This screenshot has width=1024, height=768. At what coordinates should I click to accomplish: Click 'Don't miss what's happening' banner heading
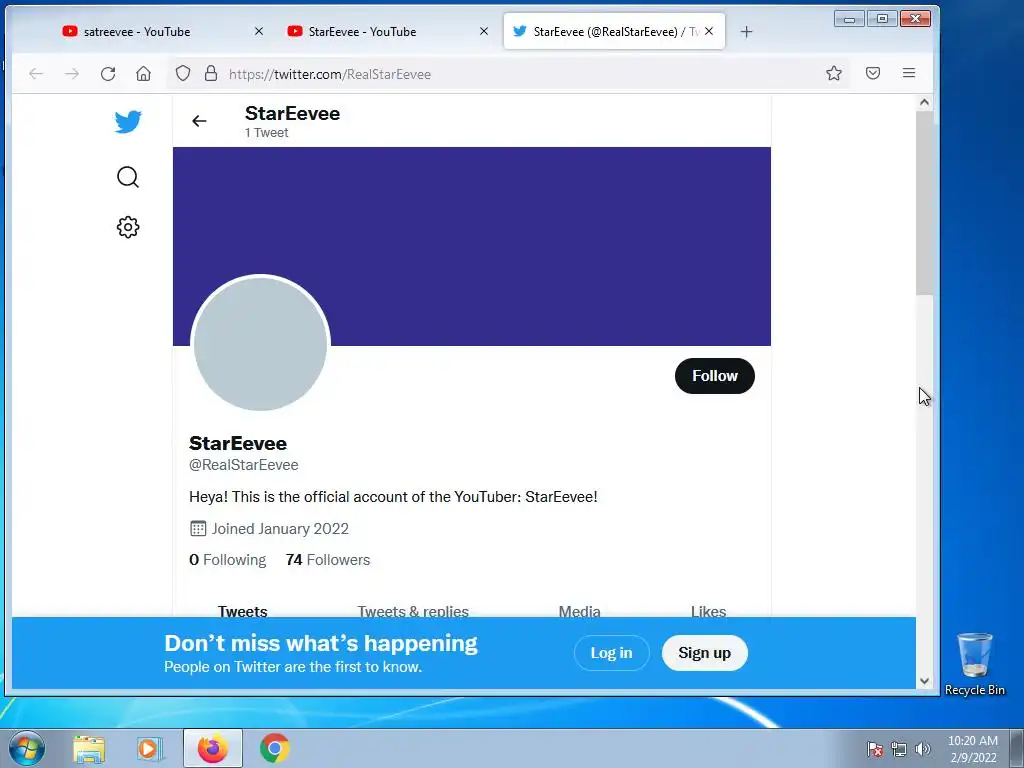pos(321,643)
